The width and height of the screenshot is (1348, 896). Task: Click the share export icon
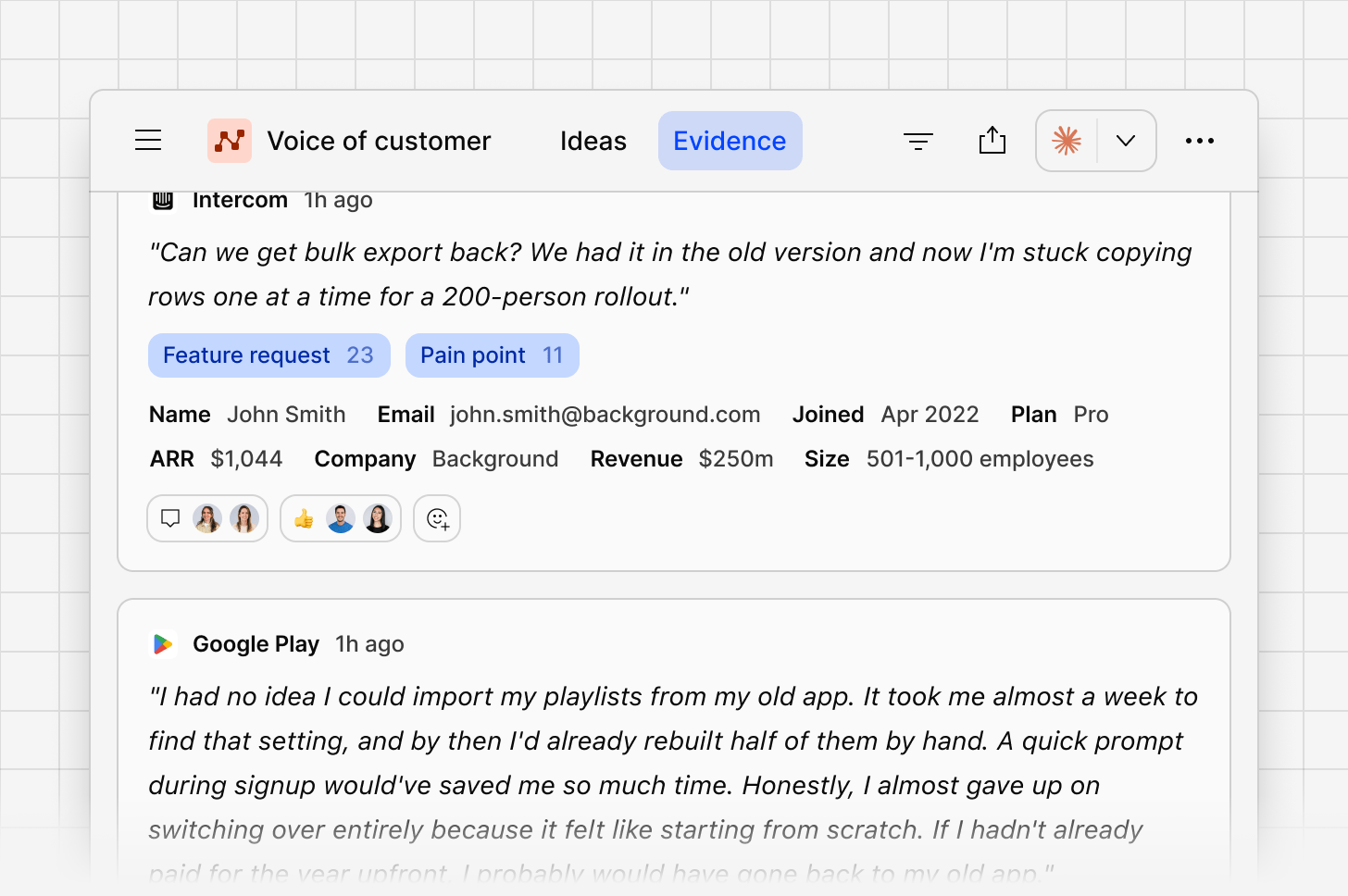[x=992, y=141]
